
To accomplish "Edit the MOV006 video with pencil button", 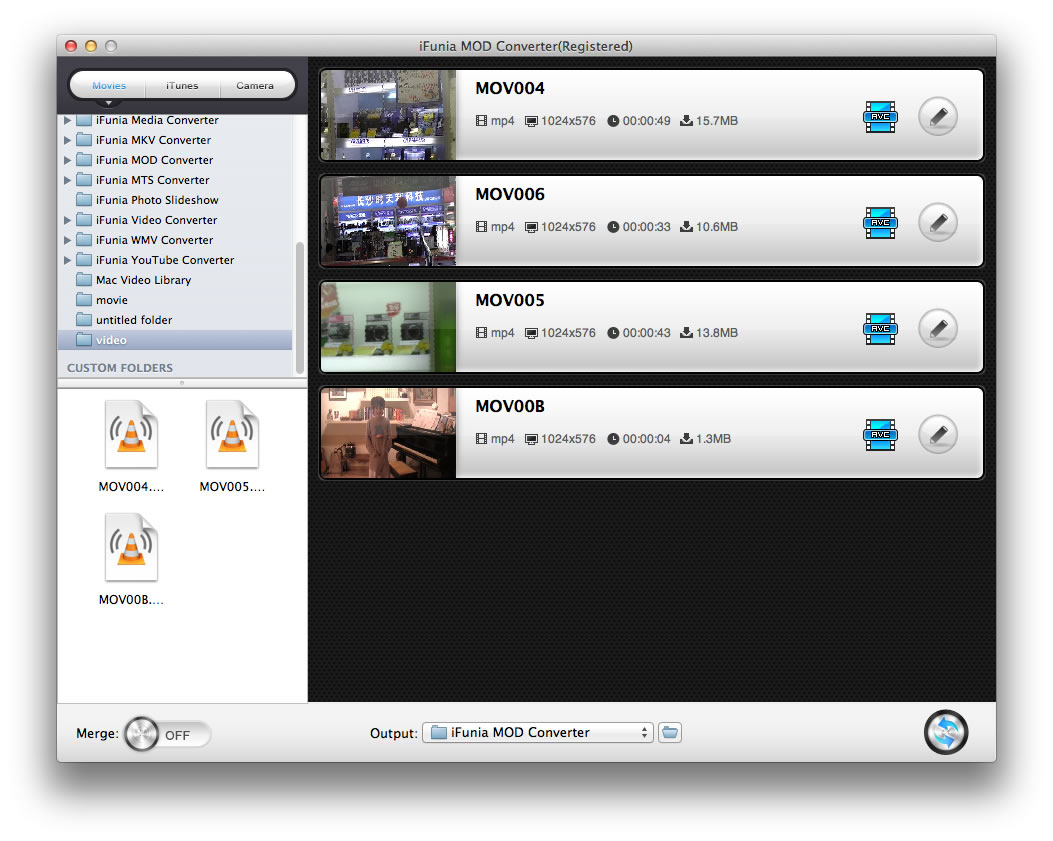I will coord(938,223).
